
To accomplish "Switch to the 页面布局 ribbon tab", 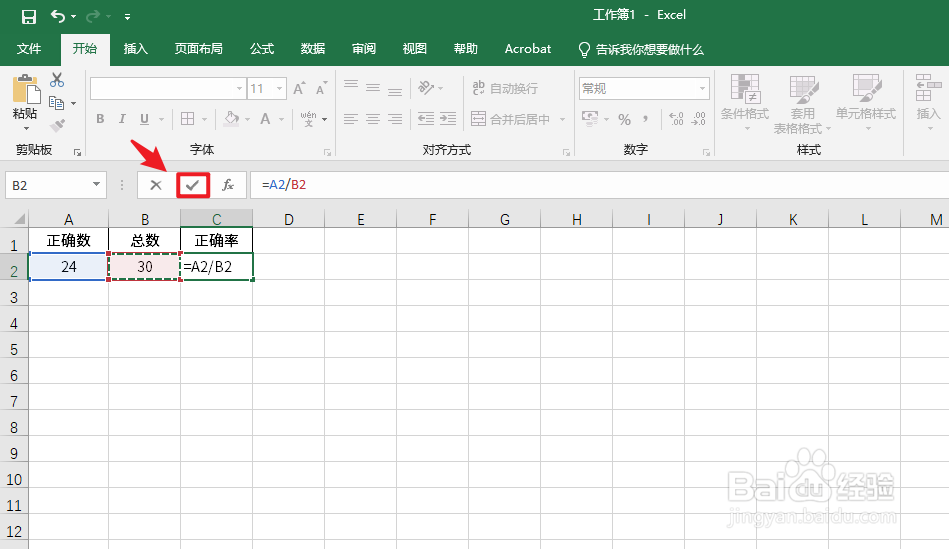I will click(199, 49).
